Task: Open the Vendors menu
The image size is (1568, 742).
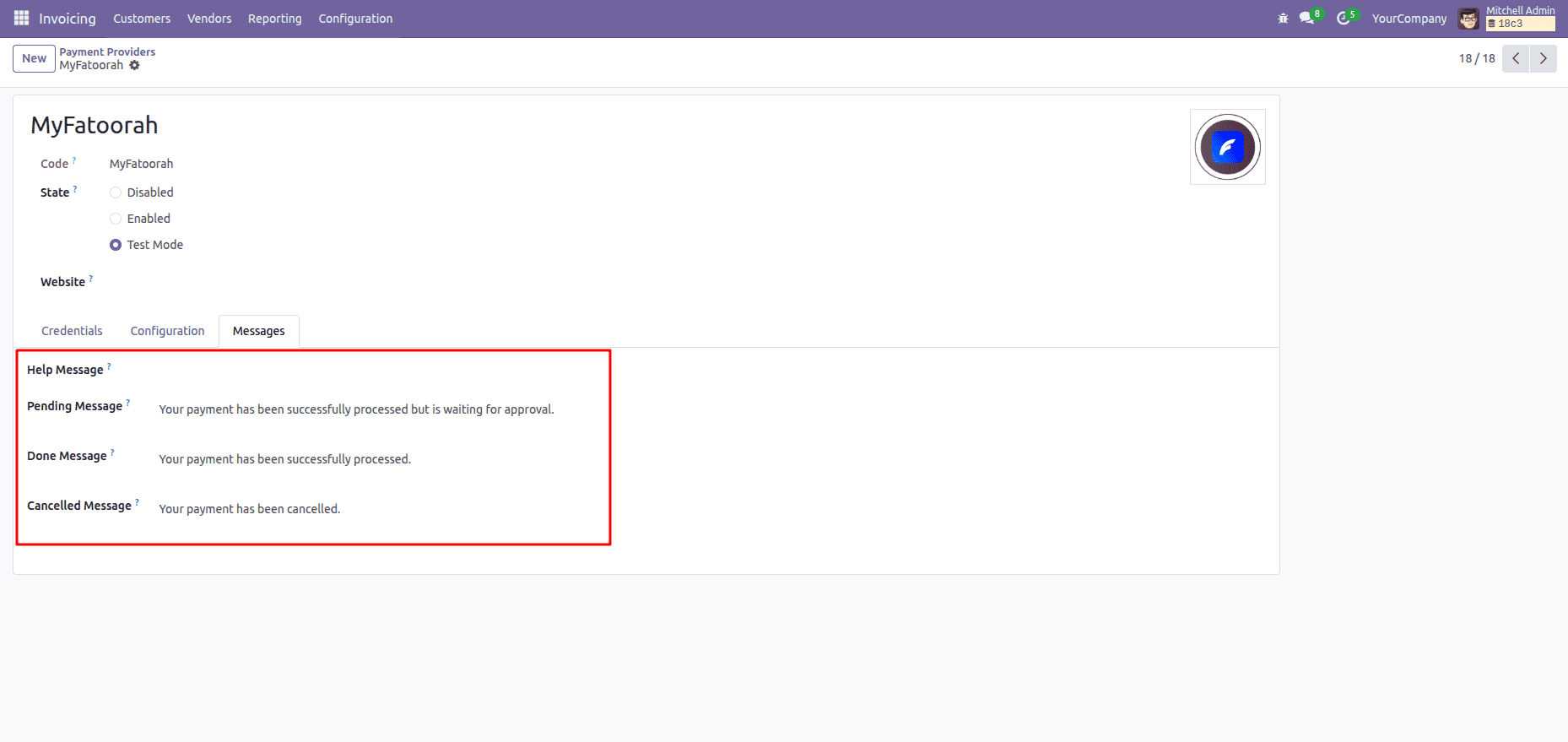Action: click(x=209, y=19)
